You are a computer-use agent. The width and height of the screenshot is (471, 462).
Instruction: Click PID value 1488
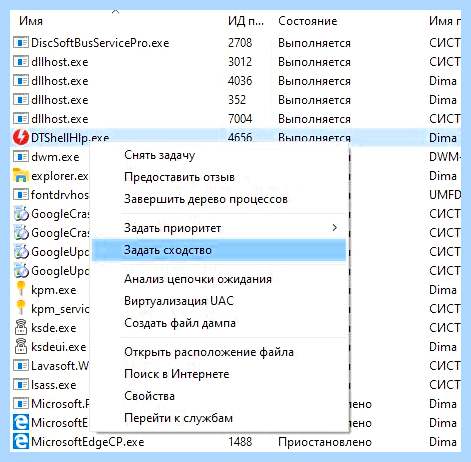[x=240, y=442]
